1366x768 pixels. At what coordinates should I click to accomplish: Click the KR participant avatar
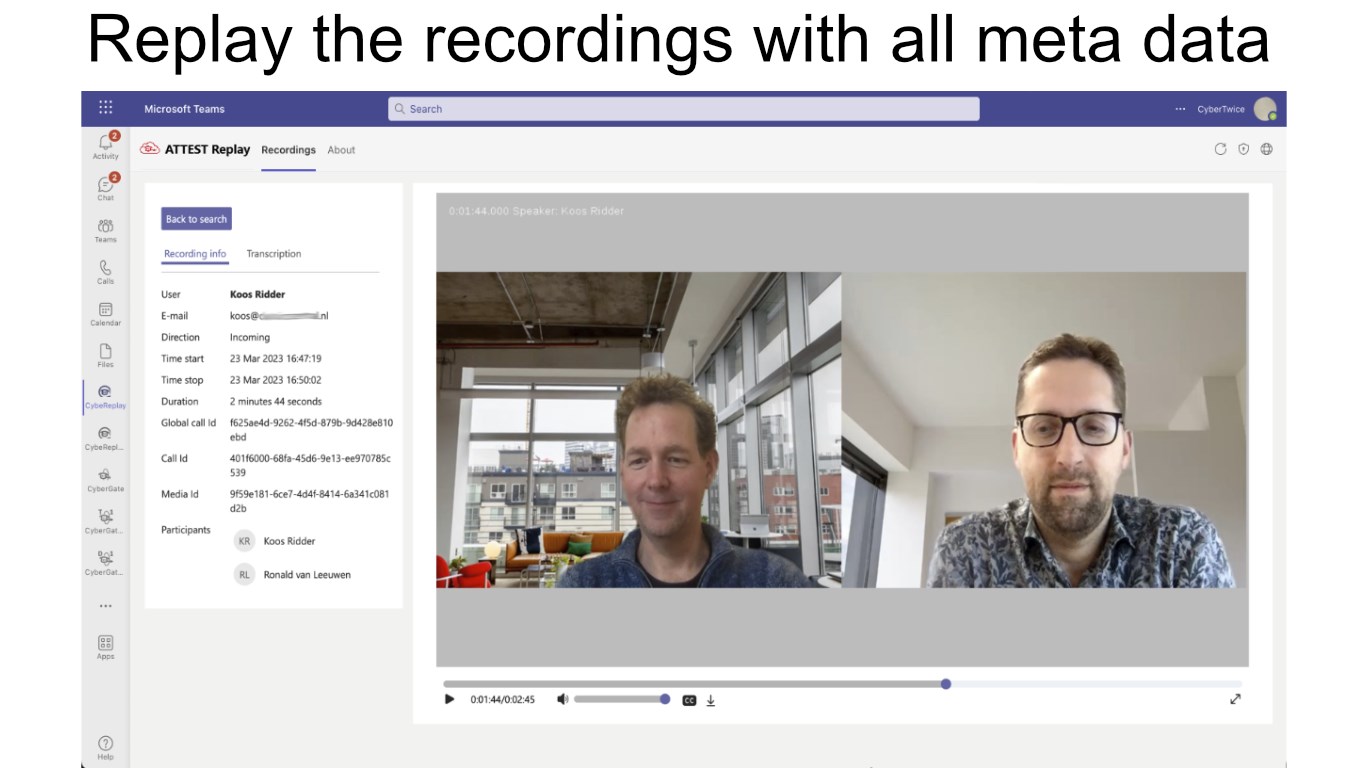[244, 541]
